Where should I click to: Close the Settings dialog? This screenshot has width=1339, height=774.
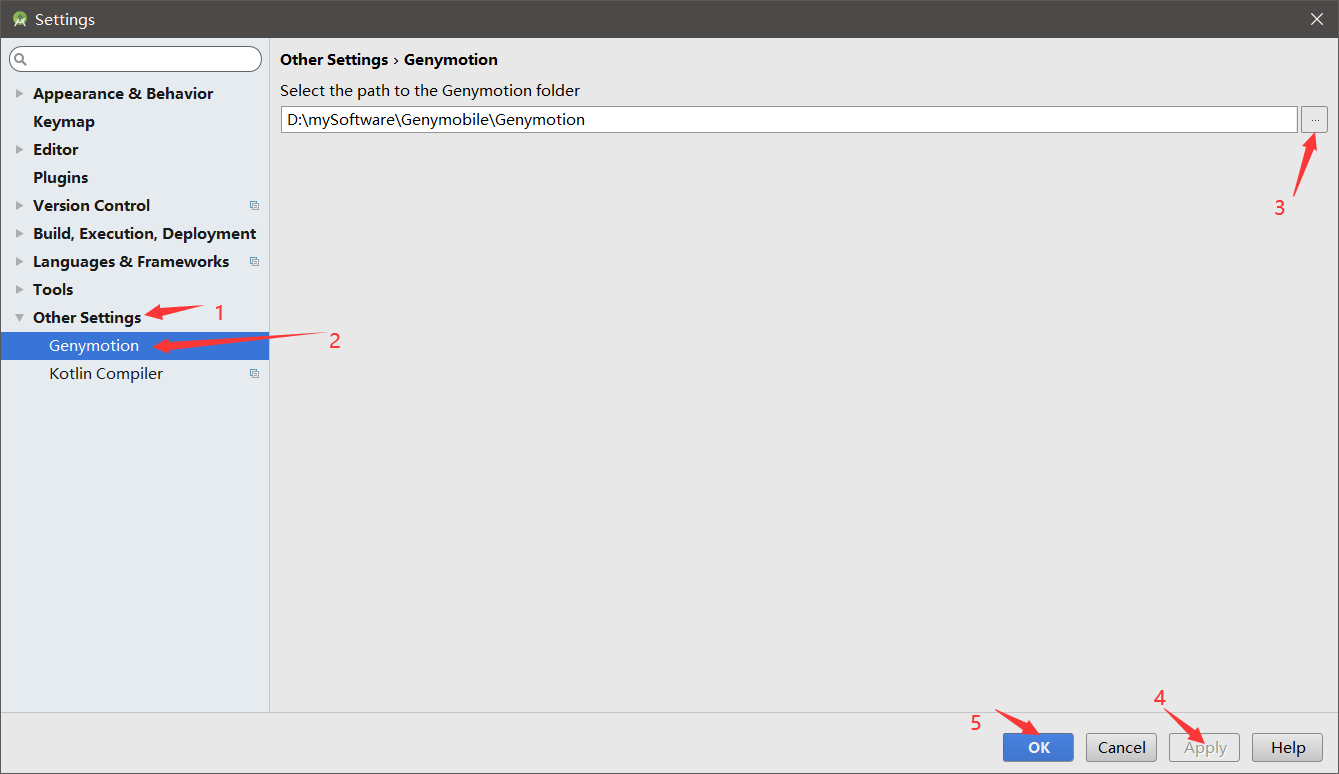coord(1316,19)
